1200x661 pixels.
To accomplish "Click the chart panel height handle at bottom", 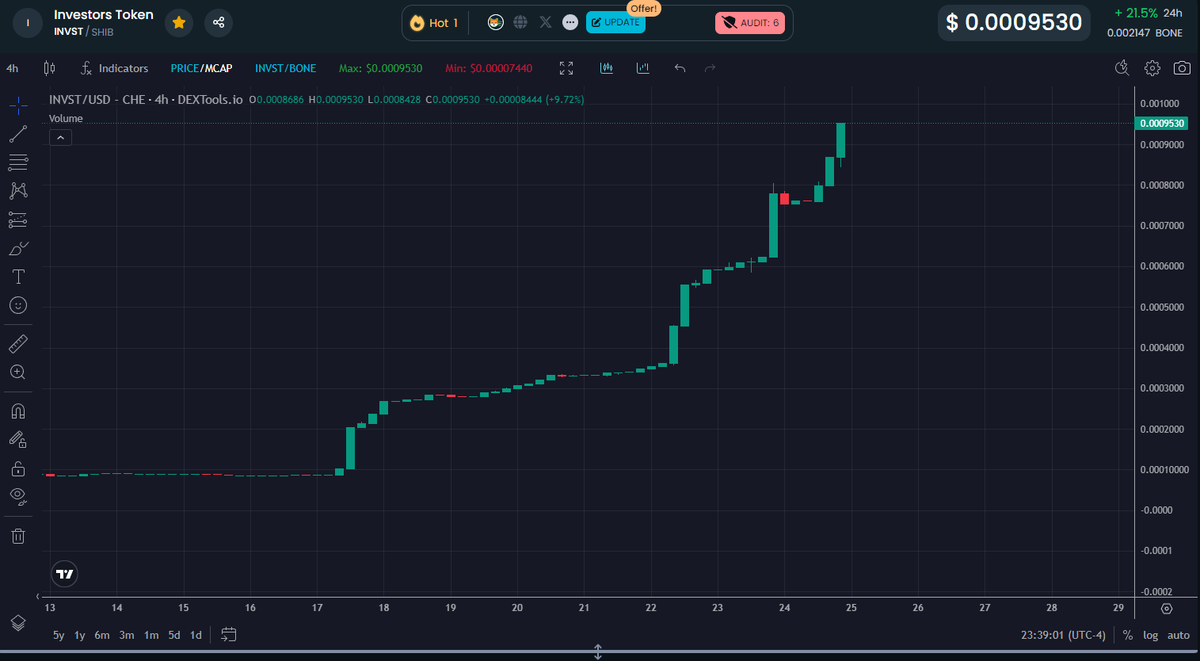I will [598, 652].
